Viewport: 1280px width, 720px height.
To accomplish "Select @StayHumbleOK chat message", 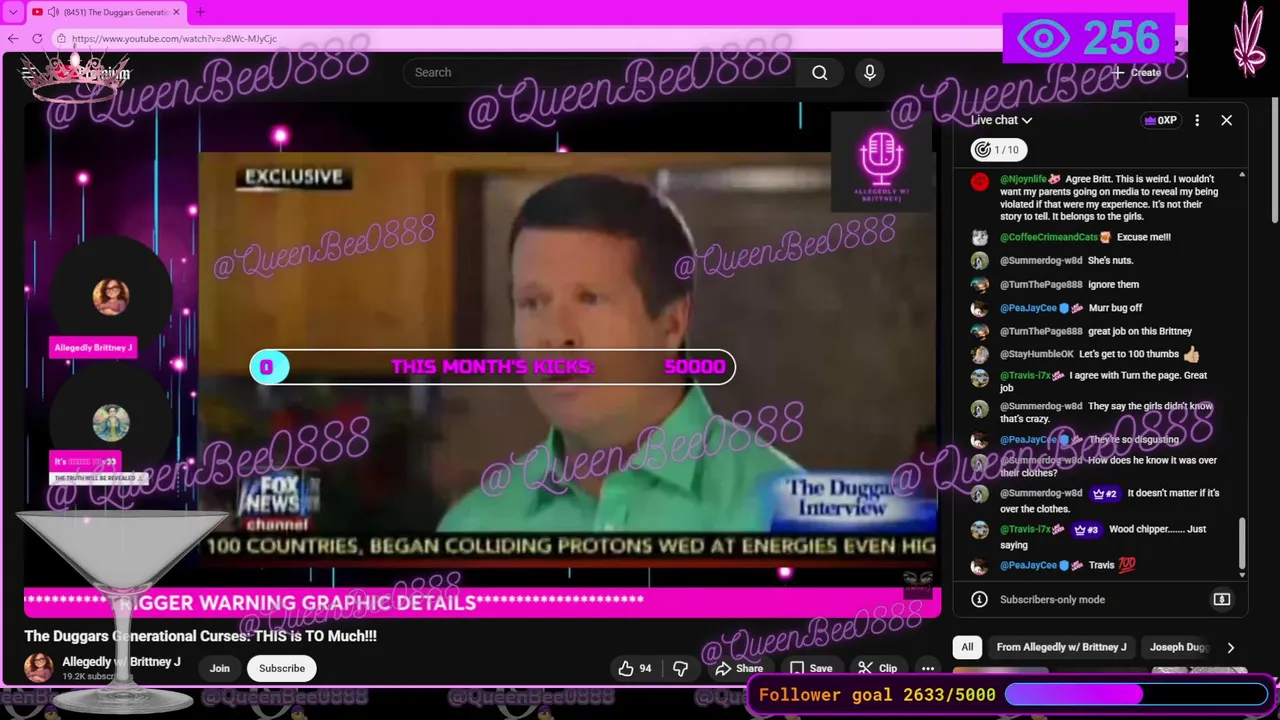I will [x=1098, y=354].
